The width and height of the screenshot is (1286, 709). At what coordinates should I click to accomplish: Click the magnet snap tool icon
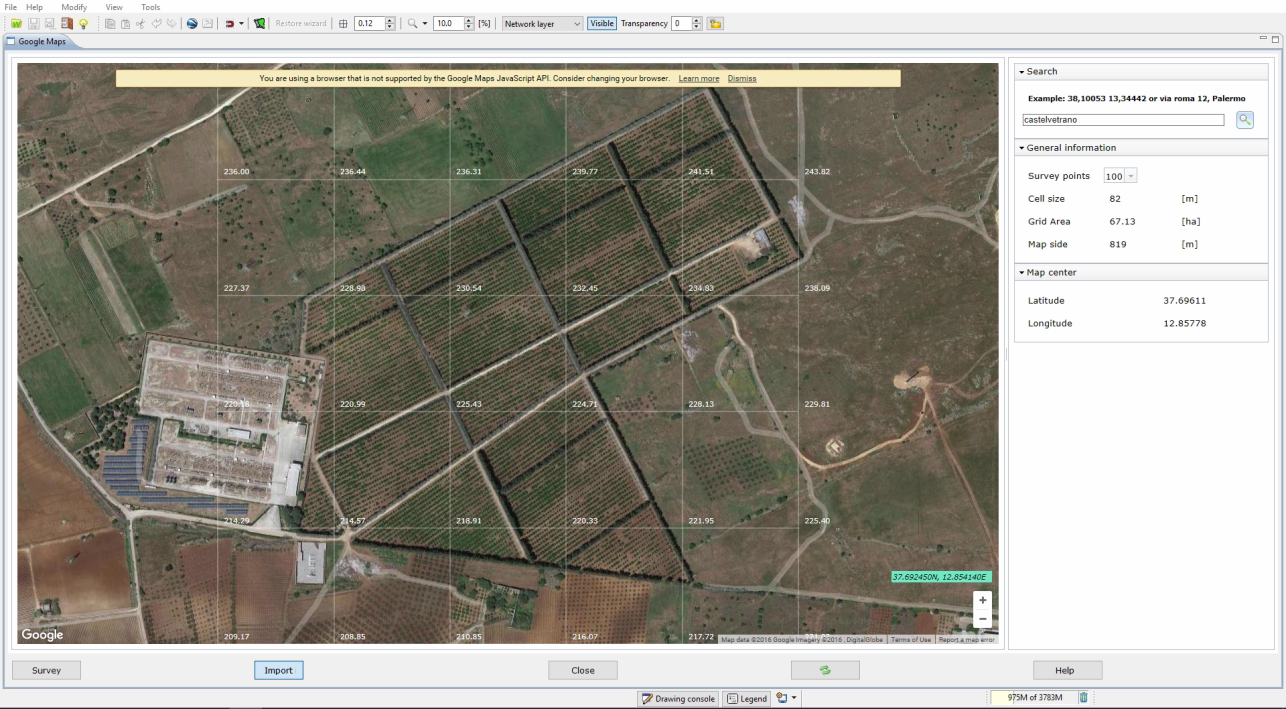229,23
